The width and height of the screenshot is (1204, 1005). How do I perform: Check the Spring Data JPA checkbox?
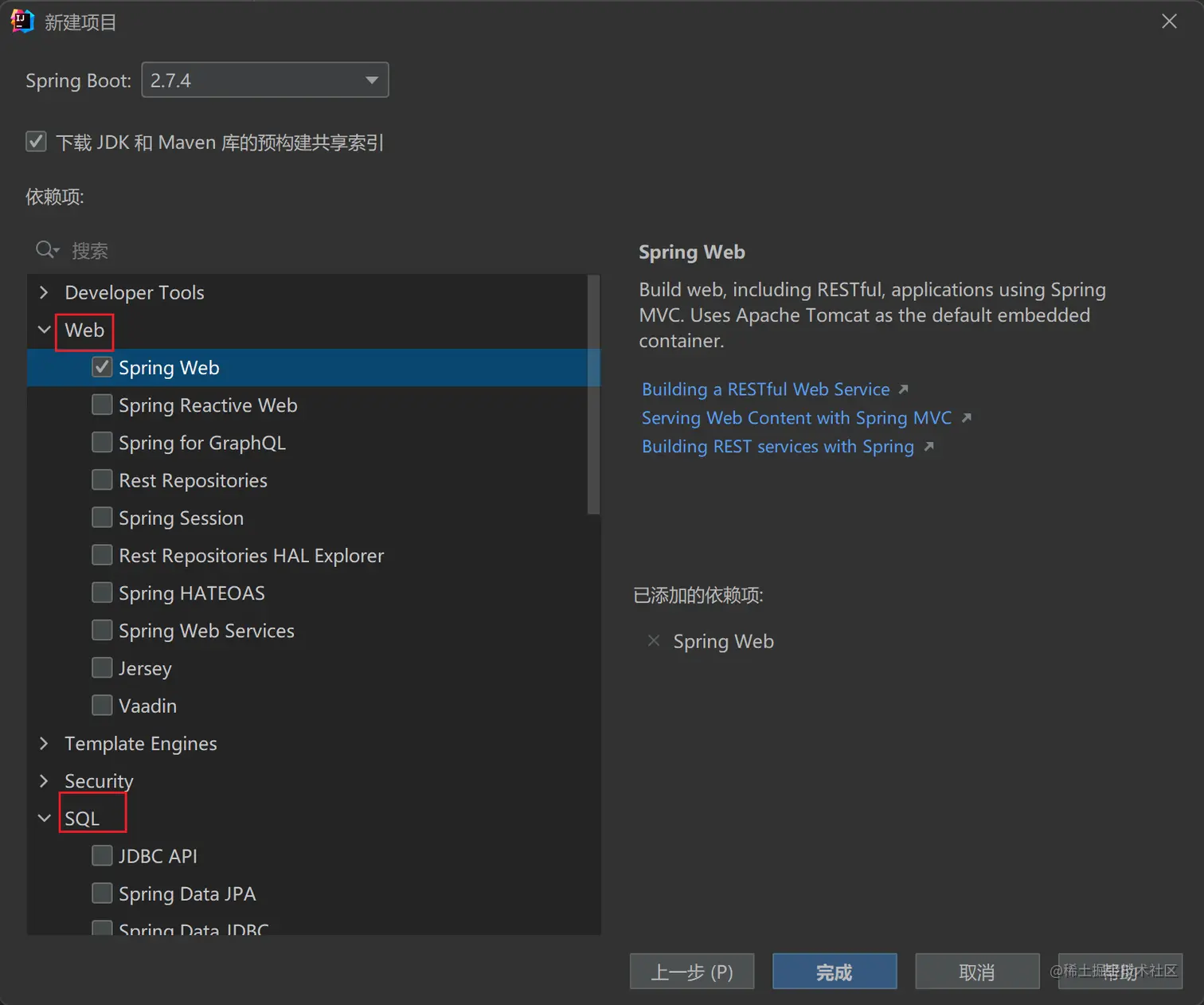[x=102, y=894]
